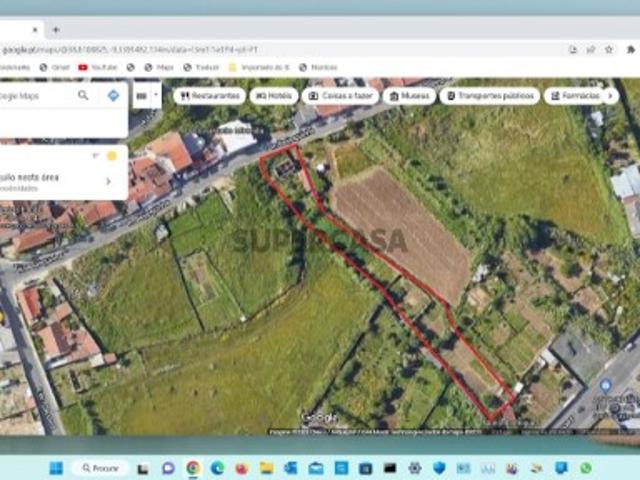The width and height of the screenshot is (640, 480).
Task: Select the Transportes públicos chip
Action: click(489, 96)
